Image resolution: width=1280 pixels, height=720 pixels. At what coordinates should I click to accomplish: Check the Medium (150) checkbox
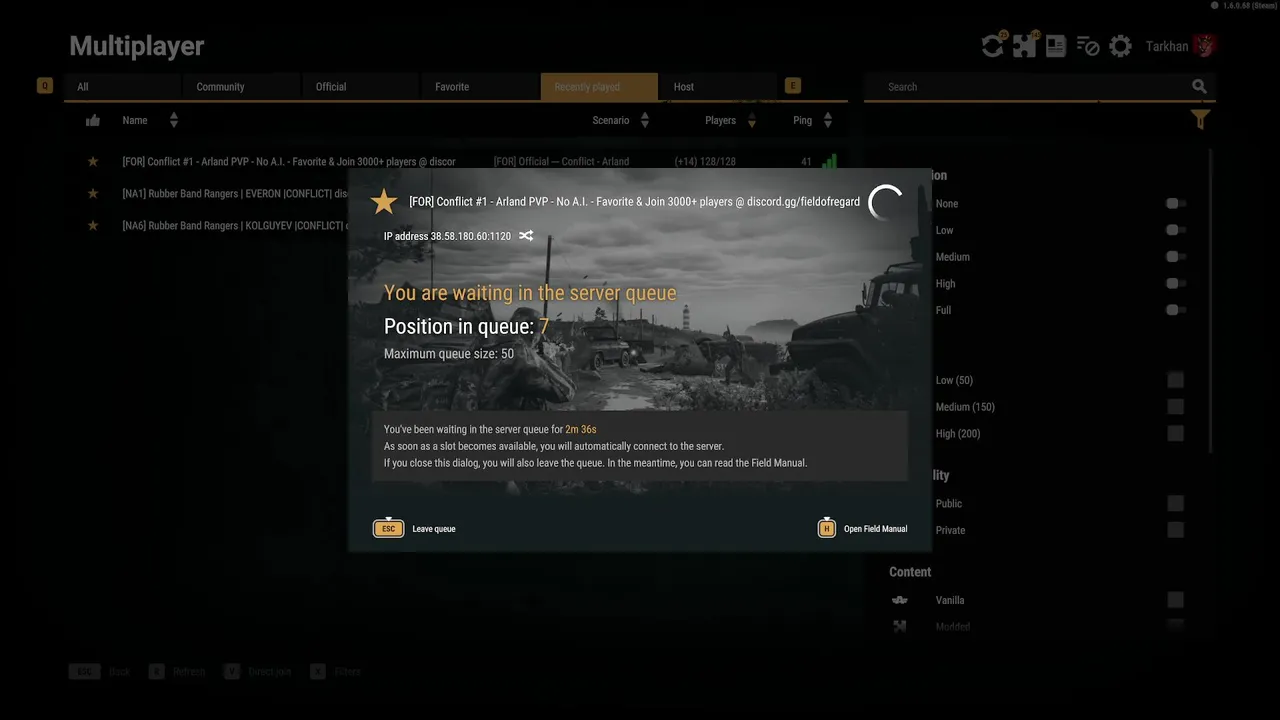click(1176, 407)
